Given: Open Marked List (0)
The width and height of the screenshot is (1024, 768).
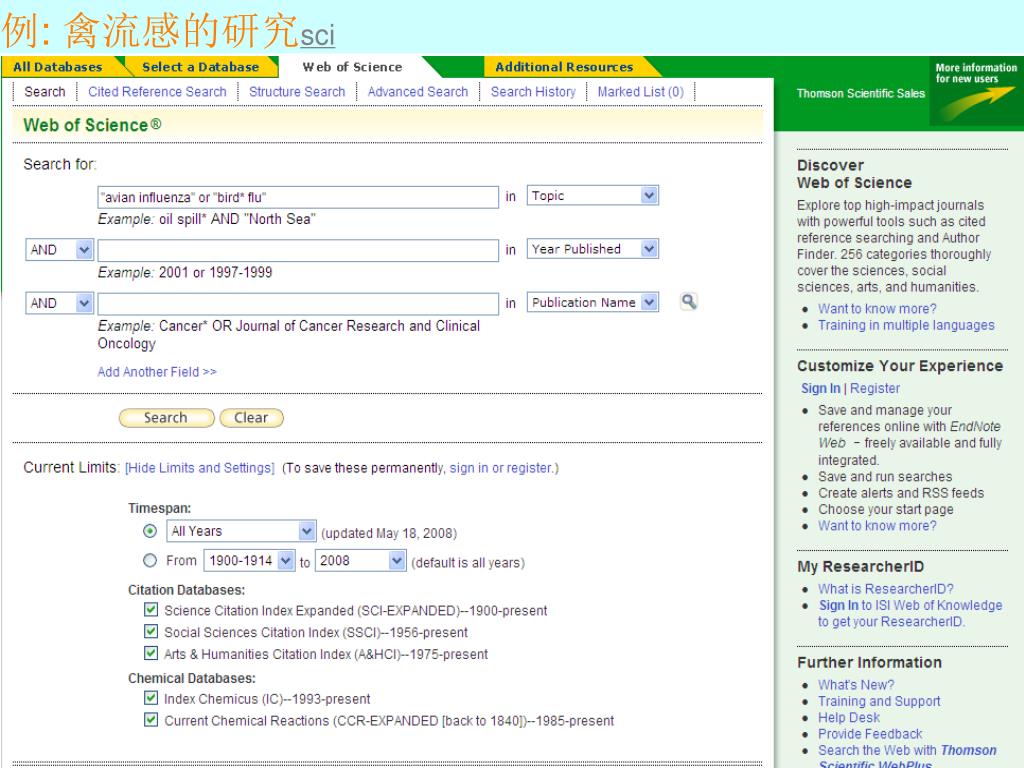Looking at the screenshot, I should (641, 91).
